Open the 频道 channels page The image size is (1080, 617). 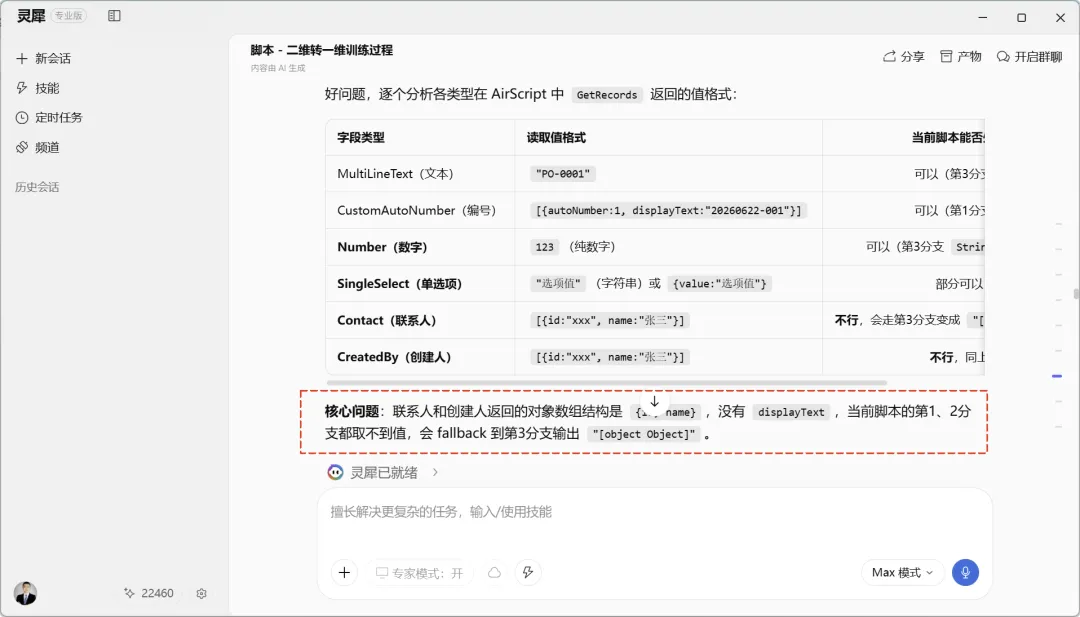click(x=38, y=147)
